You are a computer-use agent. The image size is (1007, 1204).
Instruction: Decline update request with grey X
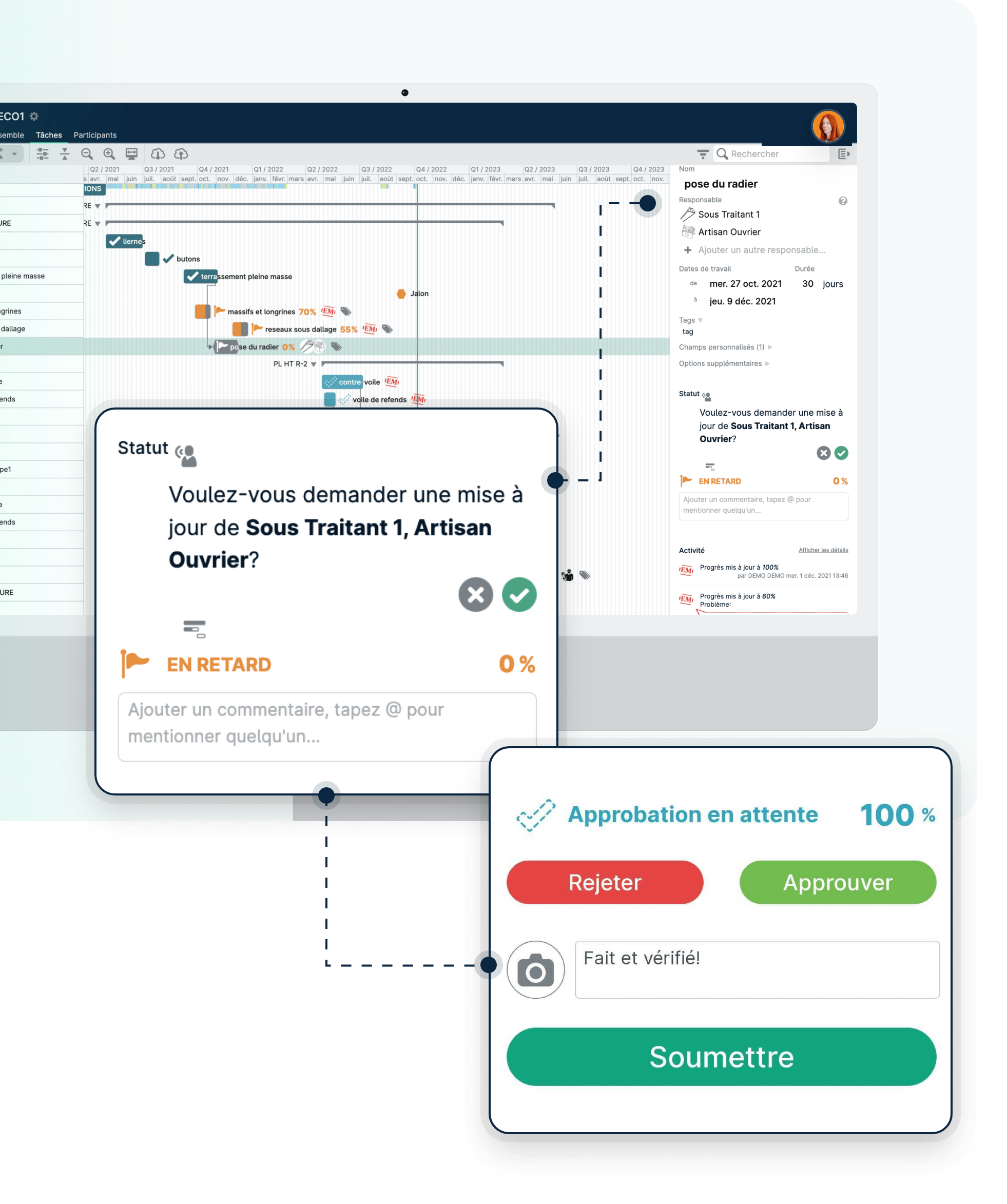click(475, 595)
